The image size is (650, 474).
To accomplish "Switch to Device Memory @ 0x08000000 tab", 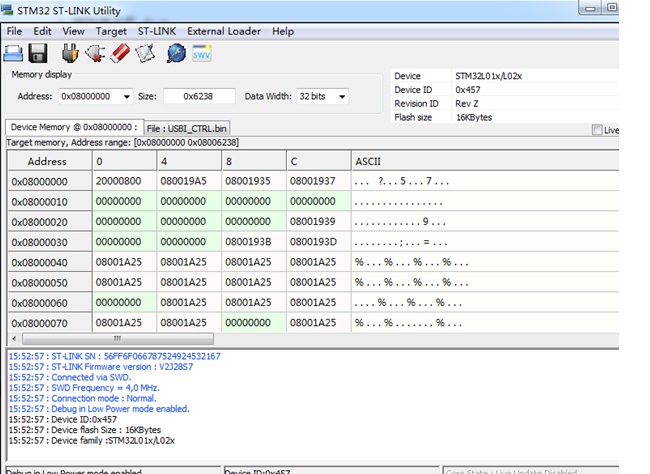I will point(74,127).
